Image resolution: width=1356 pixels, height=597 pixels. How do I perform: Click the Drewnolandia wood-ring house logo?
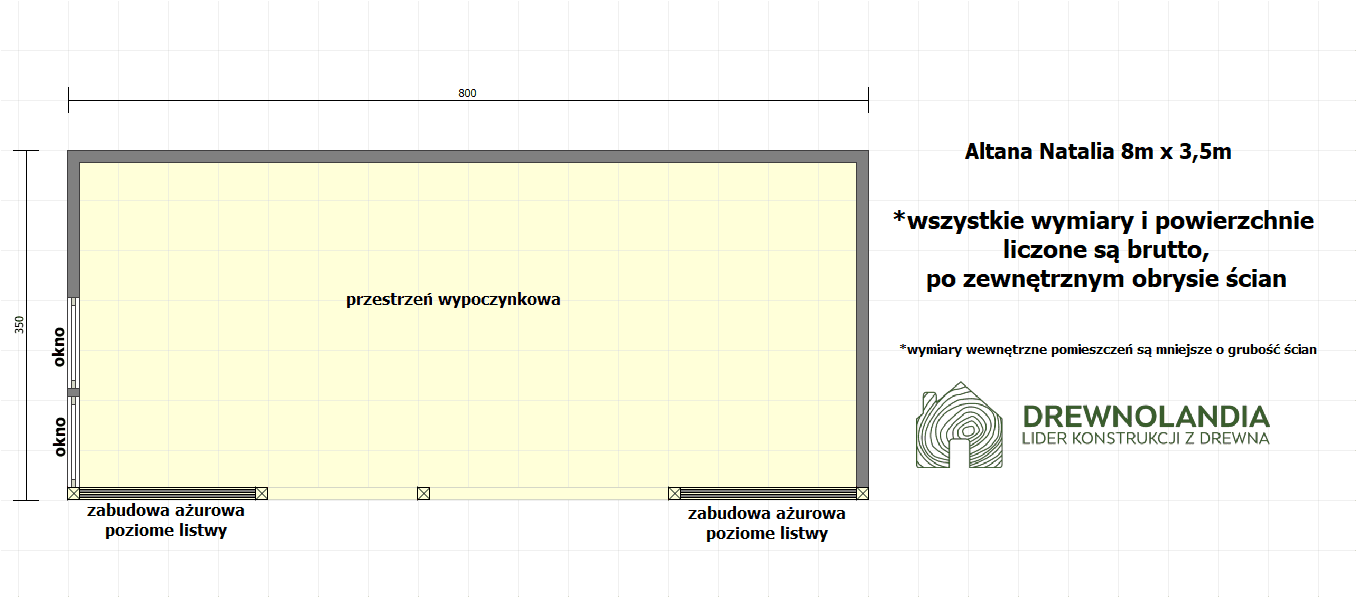959,425
